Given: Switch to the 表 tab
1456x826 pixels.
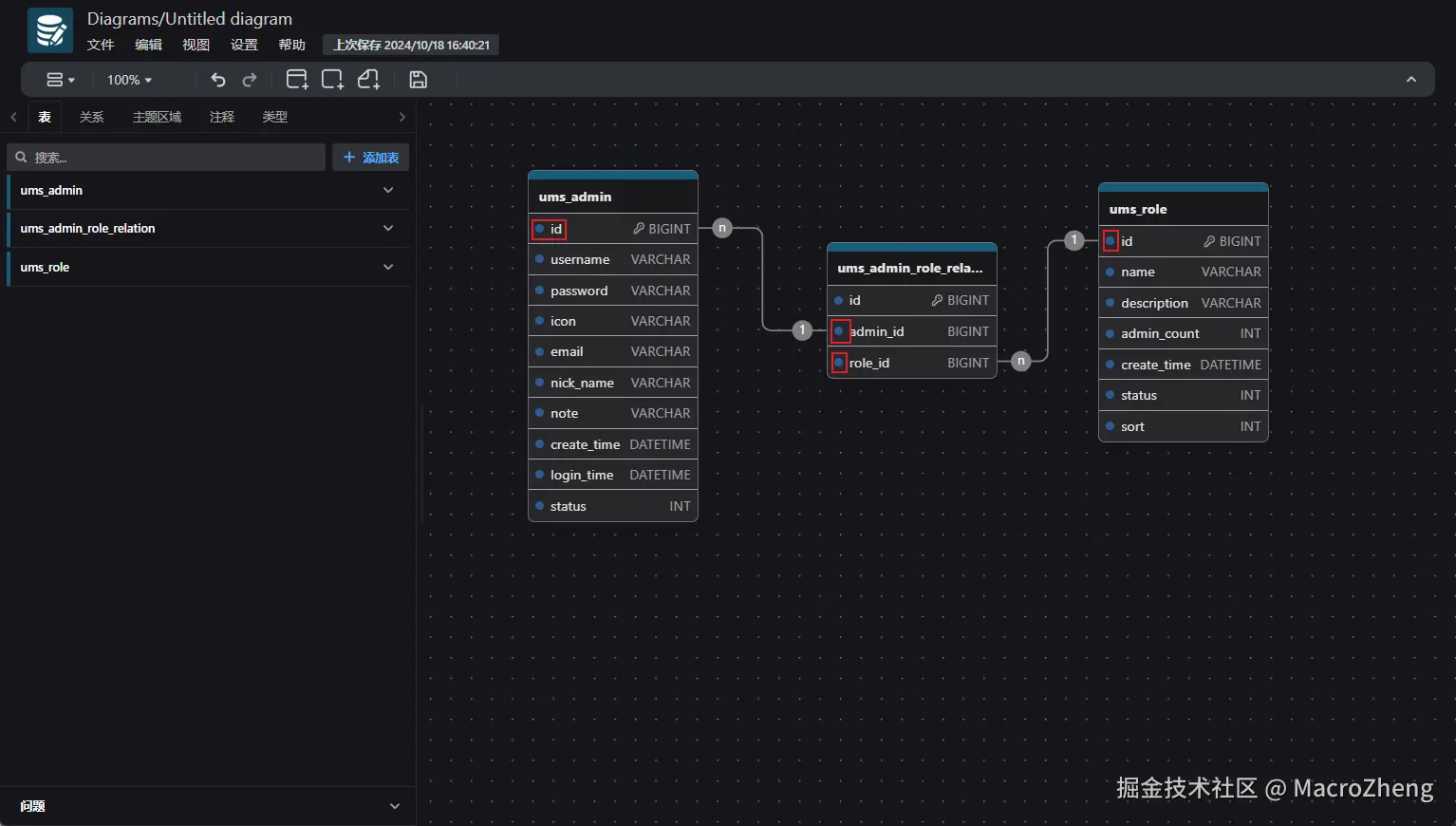Looking at the screenshot, I should (x=45, y=117).
